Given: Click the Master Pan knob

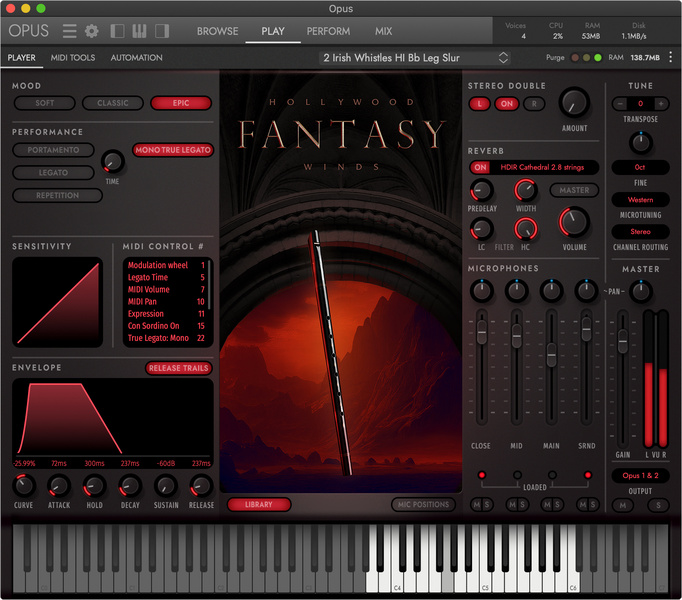Looking at the screenshot, I should tap(640, 291).
